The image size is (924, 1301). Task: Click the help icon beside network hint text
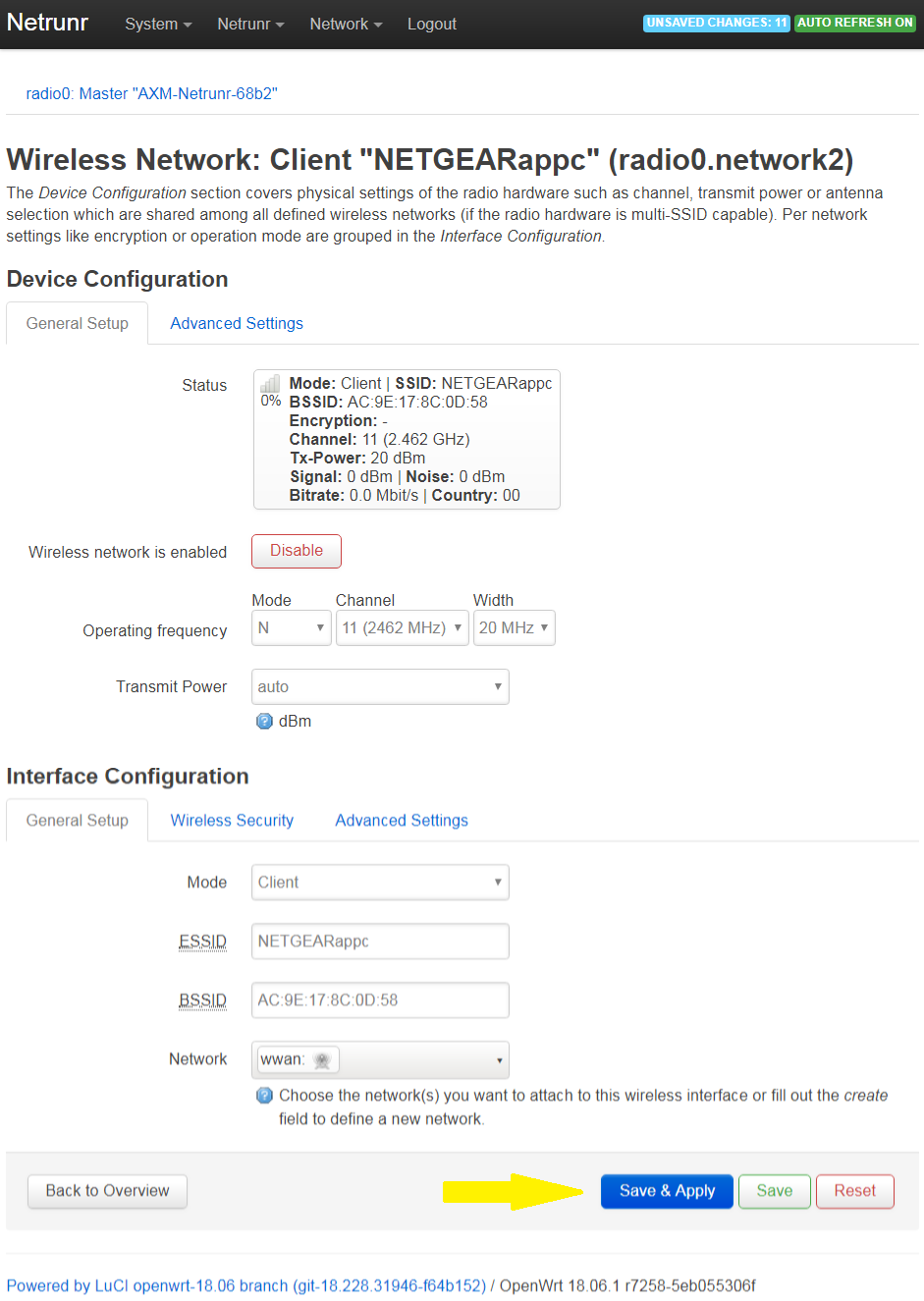point(264,1095)
